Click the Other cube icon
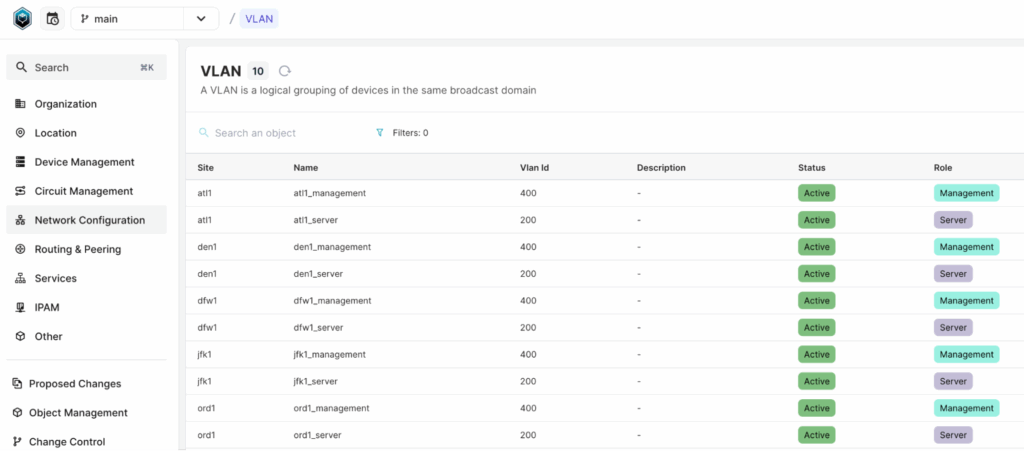This screenshot has width=1024, height=451. [20, 336]
